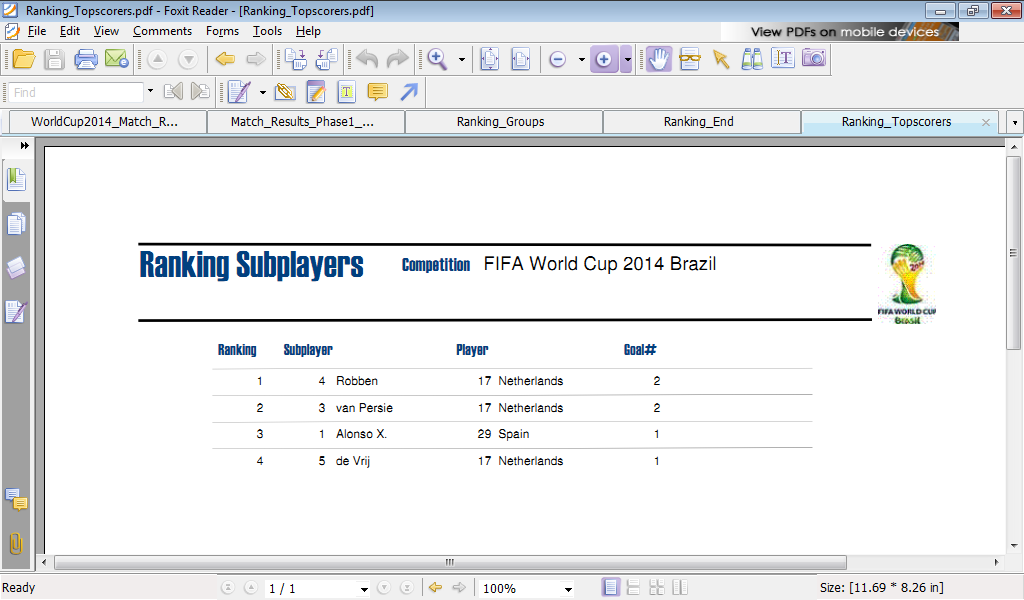1024x600 pixels.
Task: Open the Search binoculars tool
Action: tap(751, 59)
